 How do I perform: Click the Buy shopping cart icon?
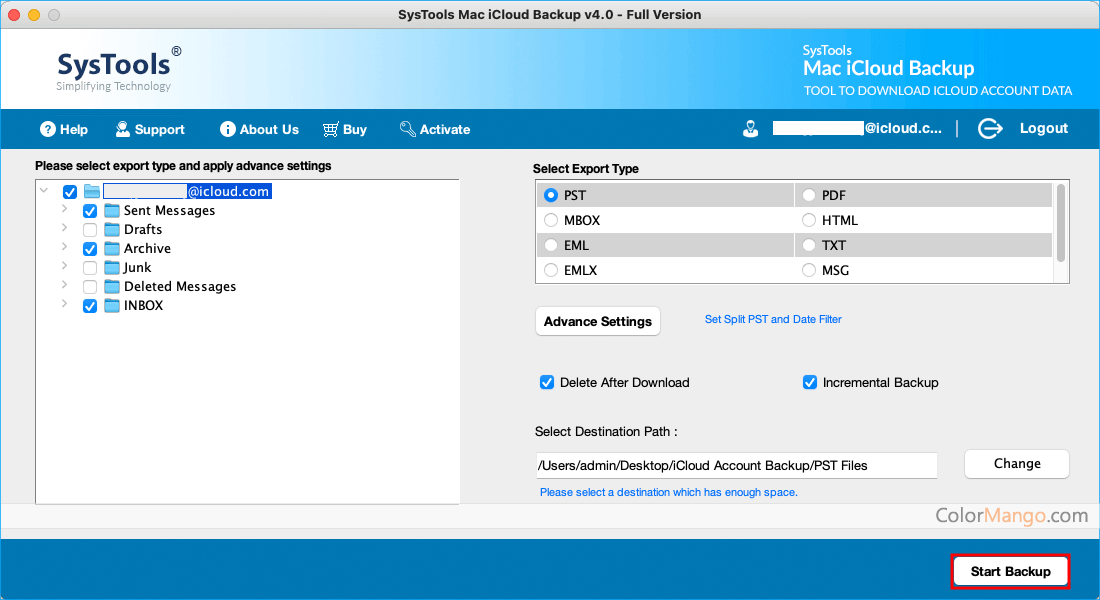(330, 129)
